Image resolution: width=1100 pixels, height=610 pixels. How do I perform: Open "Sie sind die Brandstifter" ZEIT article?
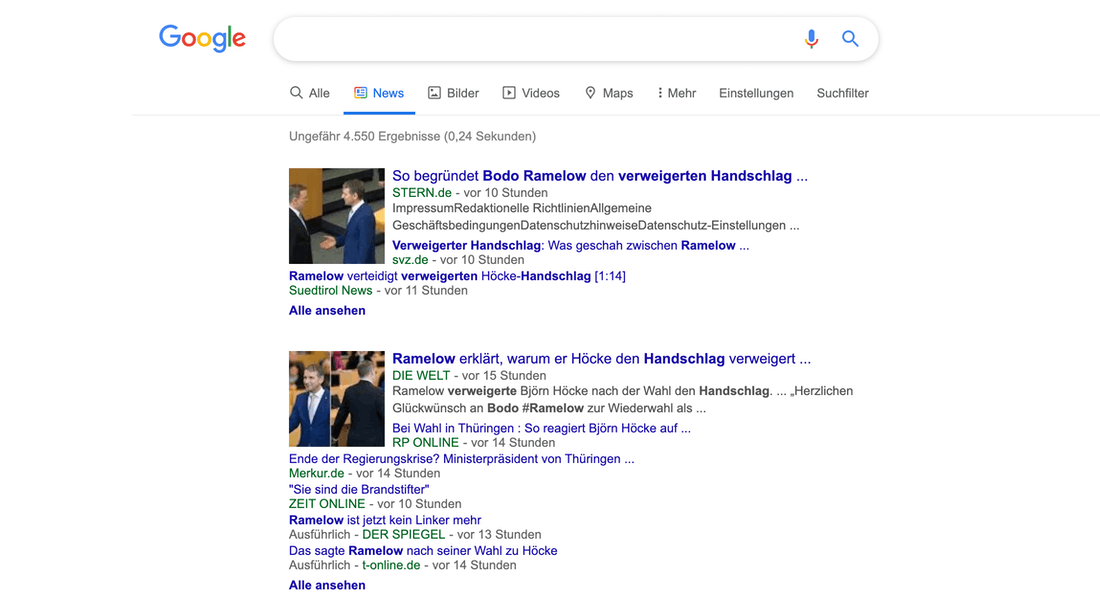click(x=359, y=489)
